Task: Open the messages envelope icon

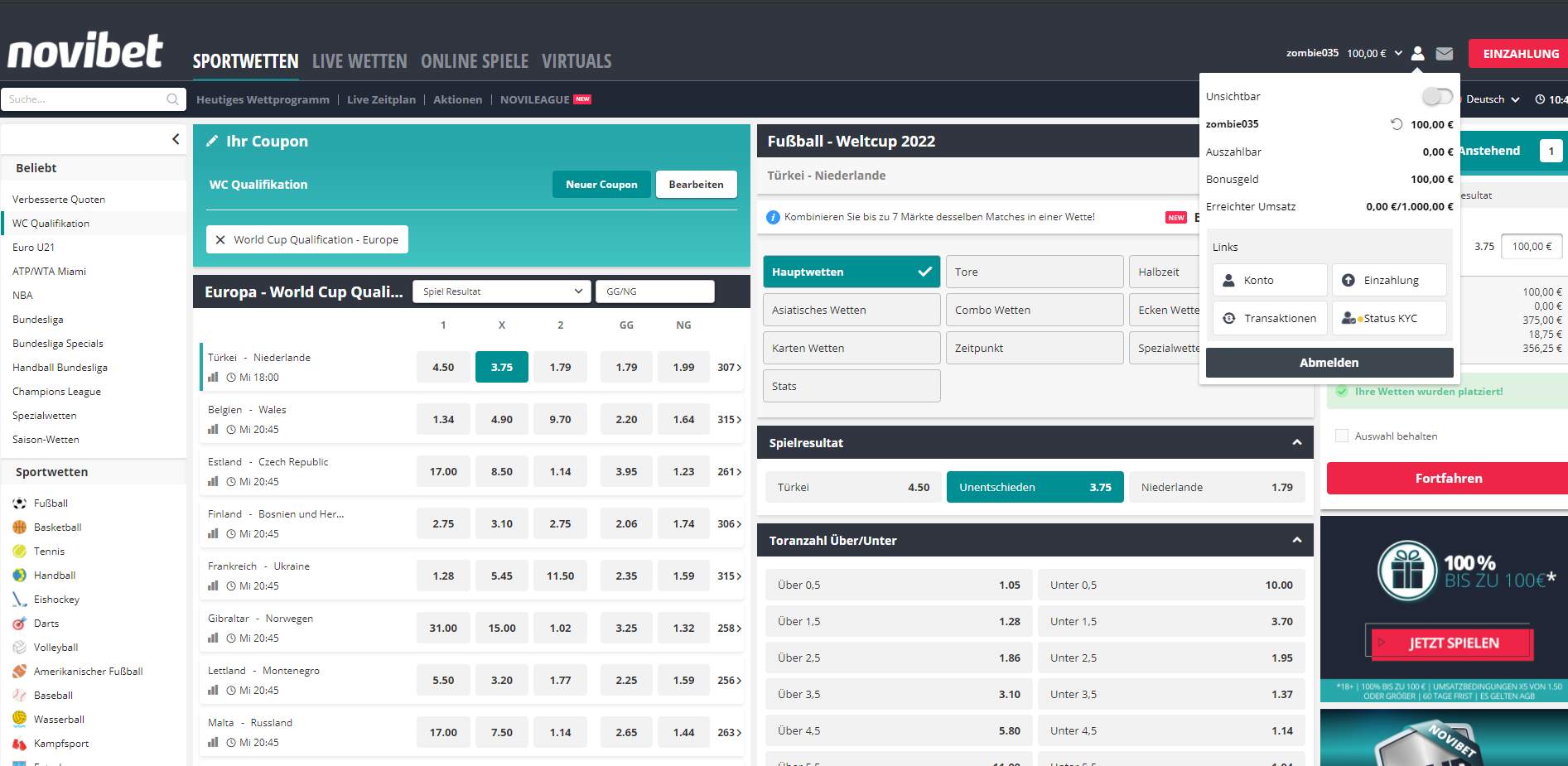Action: point(1445,53)
